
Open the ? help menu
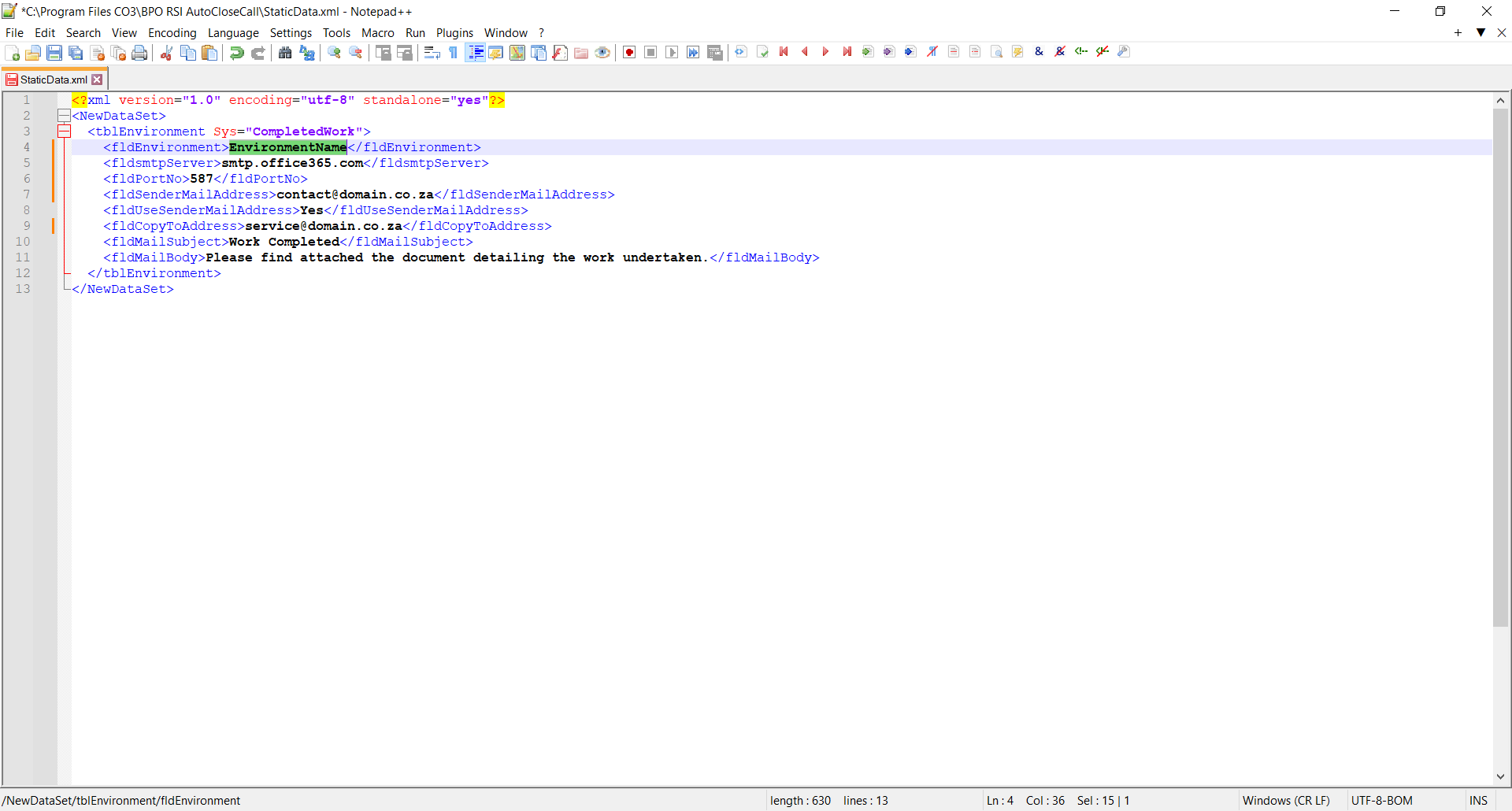[x=542, y=33]
